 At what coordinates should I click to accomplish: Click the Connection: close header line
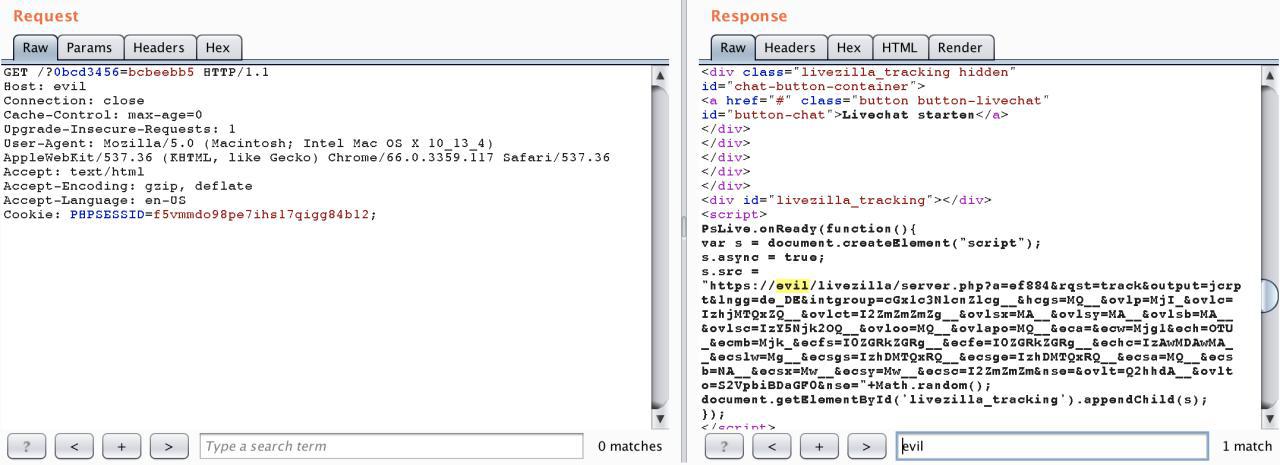(73, 101)
